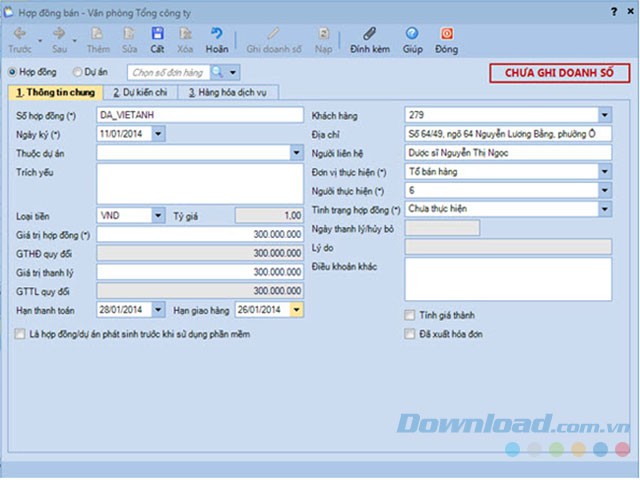
Task: Click the Đóng close toolbar icon
Action: click(x=447, y=35)
